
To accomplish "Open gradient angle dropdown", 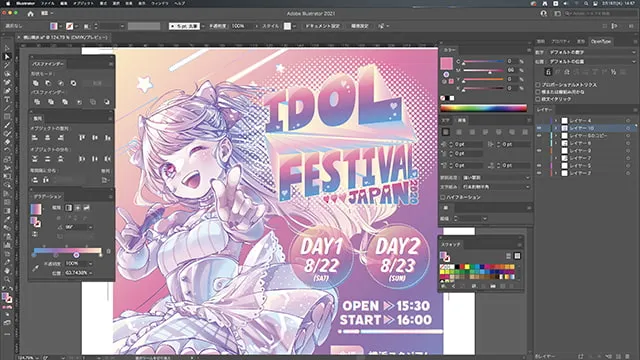I will (90, 227).
